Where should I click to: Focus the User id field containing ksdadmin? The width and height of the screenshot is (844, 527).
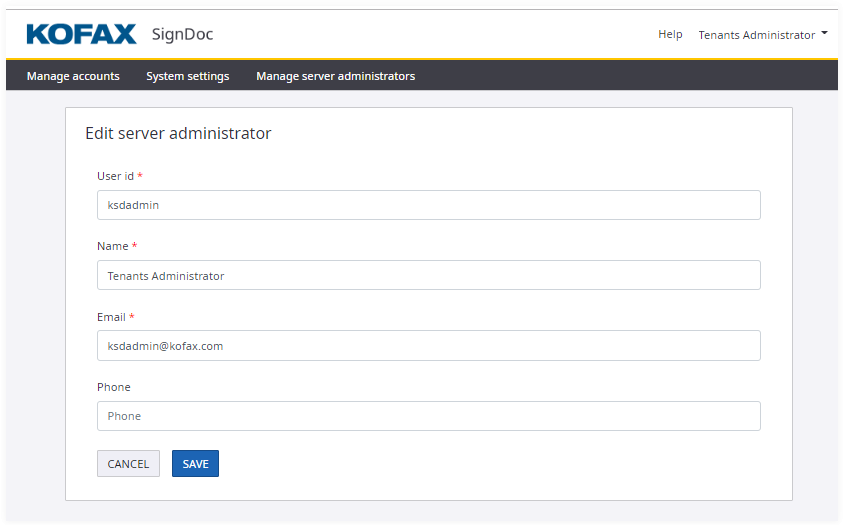point(428,205)
